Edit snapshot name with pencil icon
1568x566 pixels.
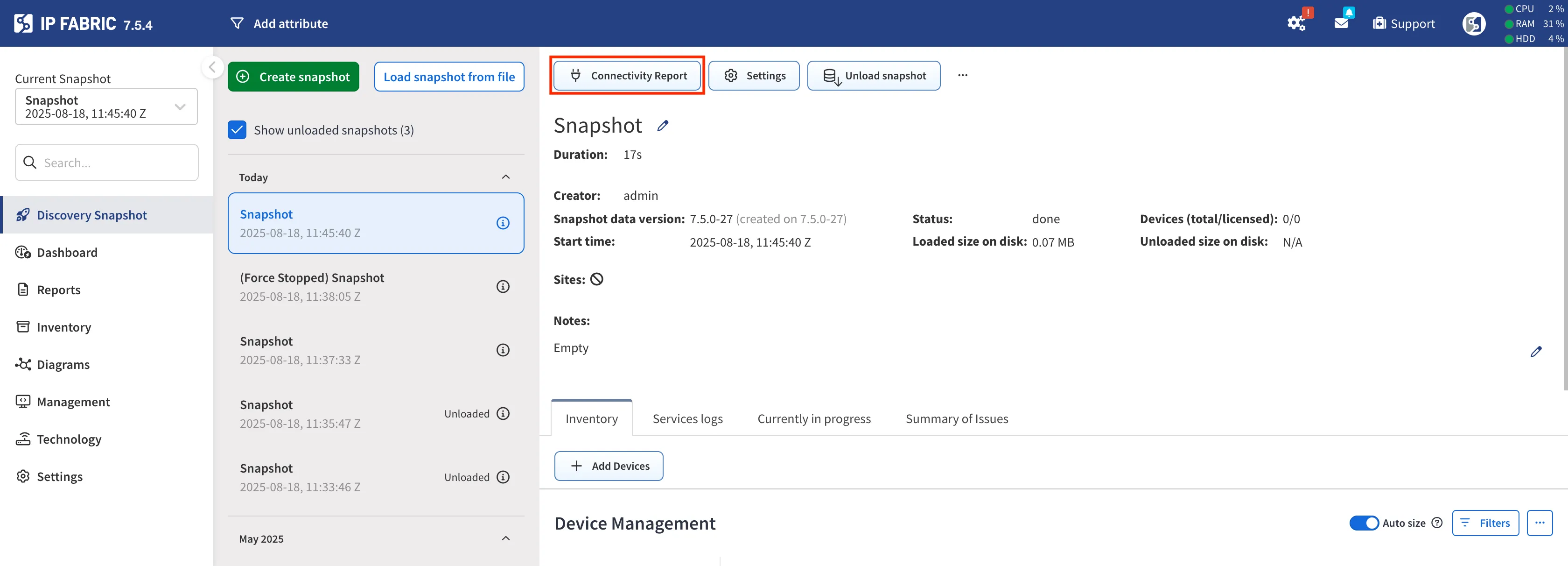[x=663, y=126]
